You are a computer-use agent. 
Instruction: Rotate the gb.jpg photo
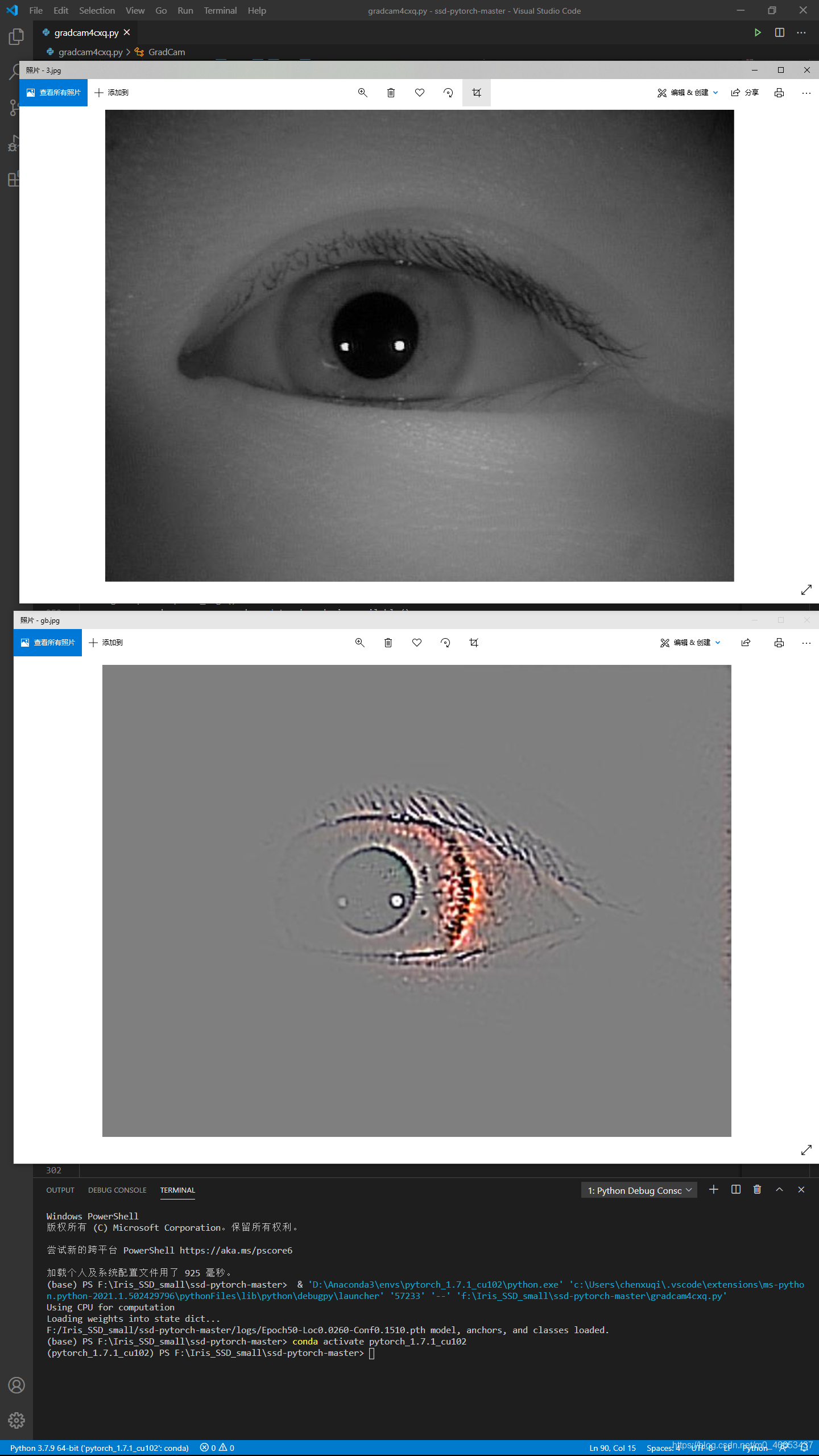[x=445, y=643]
